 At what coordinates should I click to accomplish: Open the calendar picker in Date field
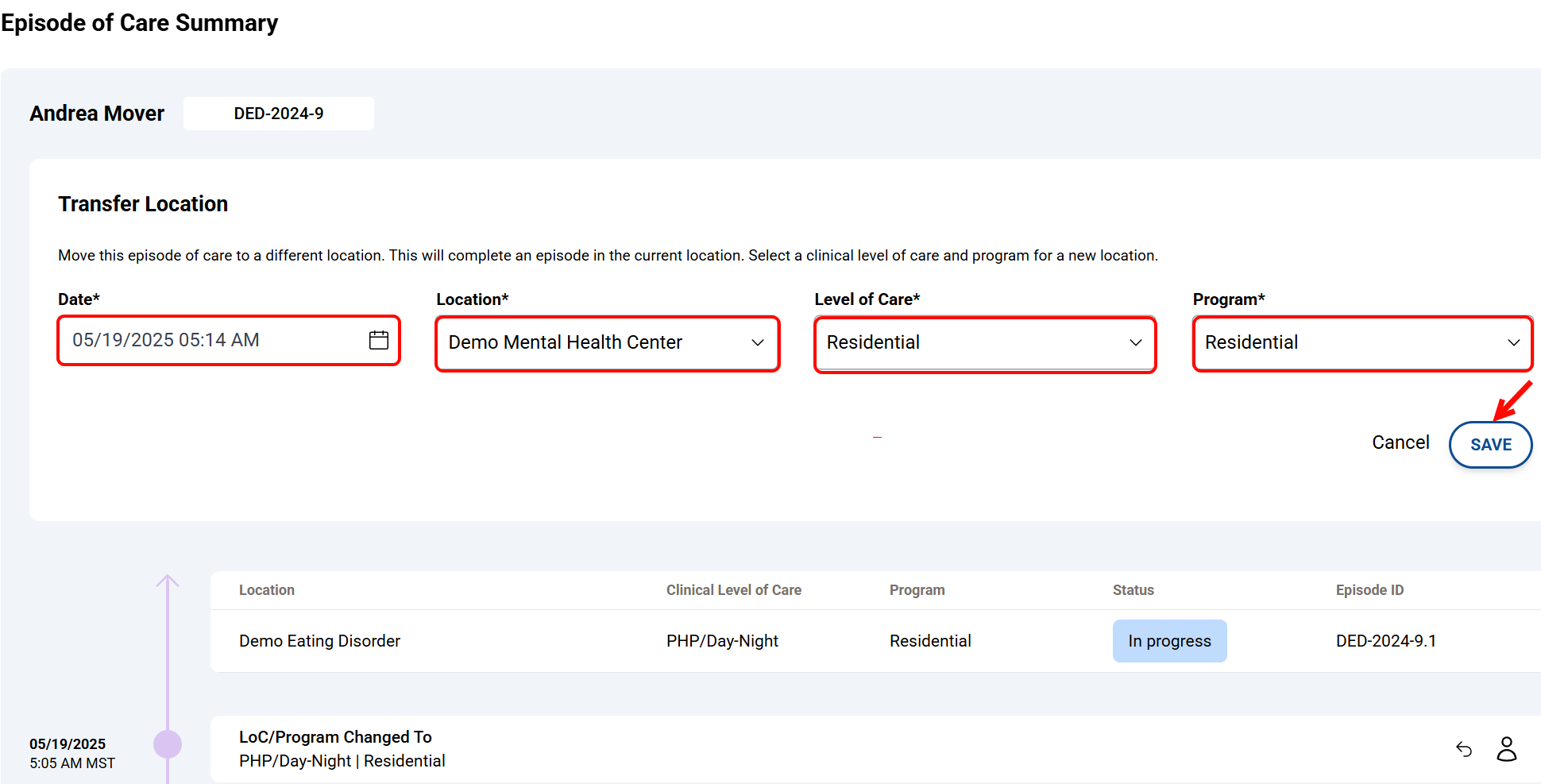(x=379, y=340)
